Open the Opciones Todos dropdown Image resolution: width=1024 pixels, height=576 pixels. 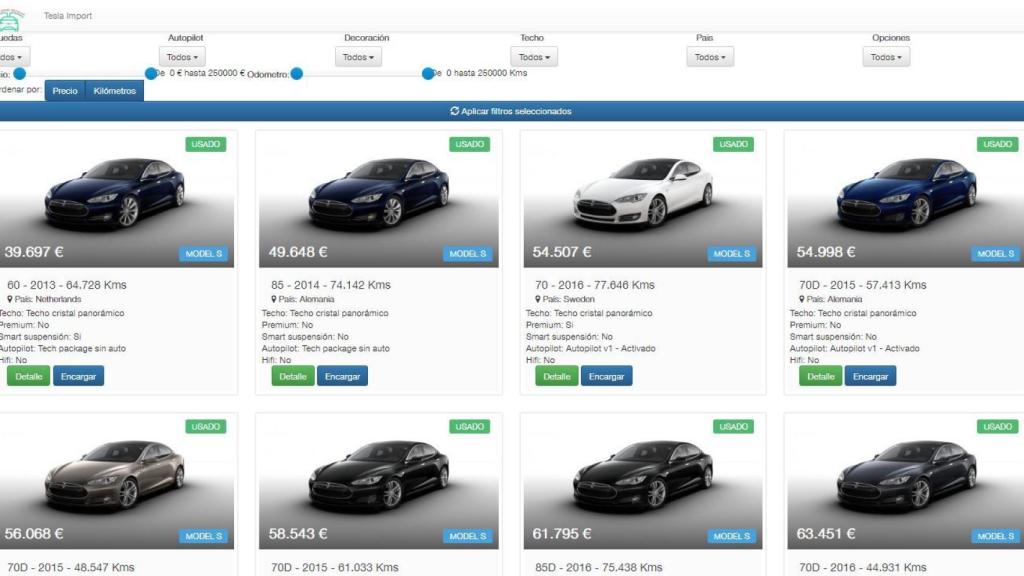(x=886, y=56)
